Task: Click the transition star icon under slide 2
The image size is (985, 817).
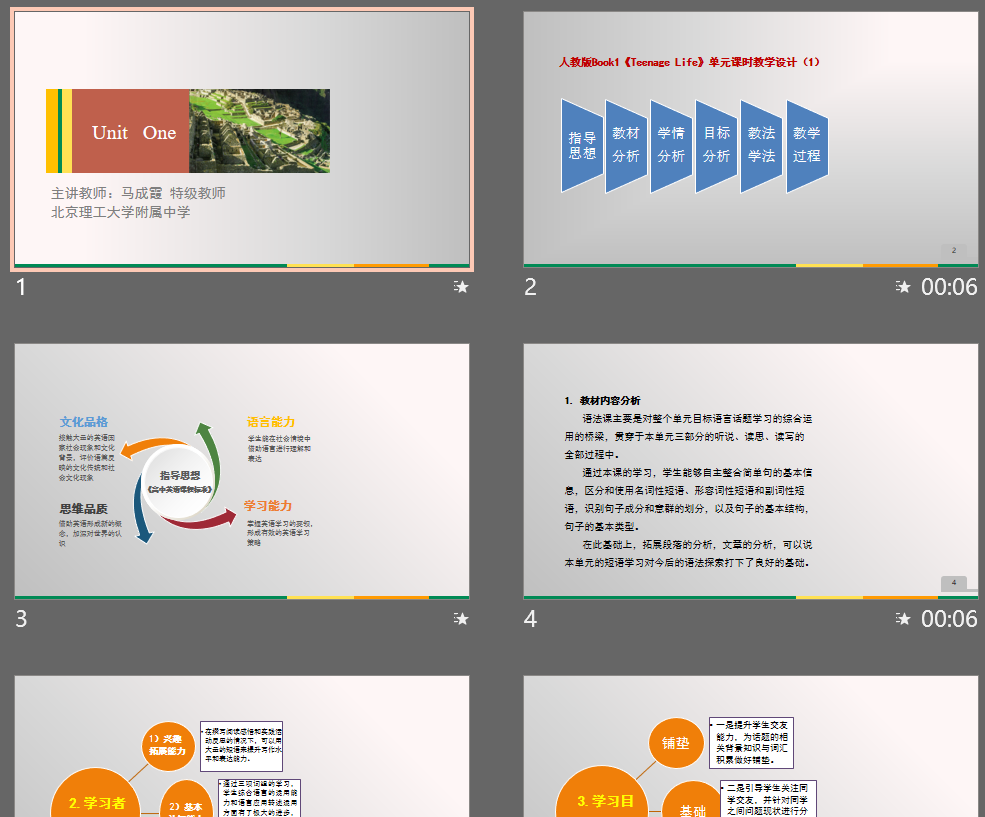Action: tap(903, 287)
